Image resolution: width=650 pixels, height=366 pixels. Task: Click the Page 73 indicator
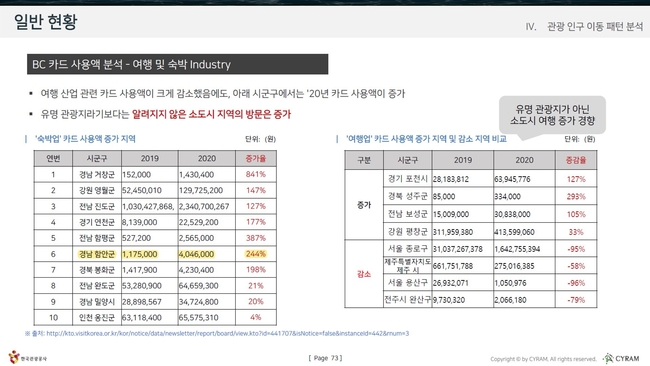click(x=325, y=358)
